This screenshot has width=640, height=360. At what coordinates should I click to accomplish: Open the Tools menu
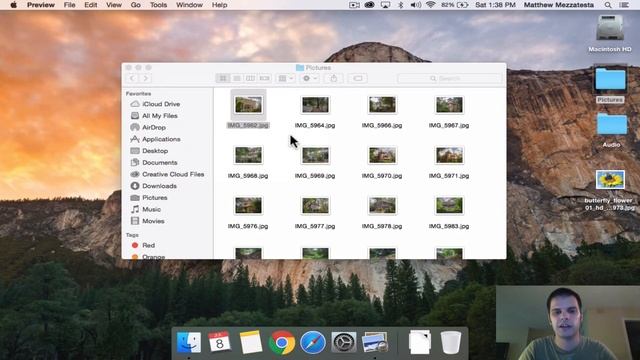[158, 5]
